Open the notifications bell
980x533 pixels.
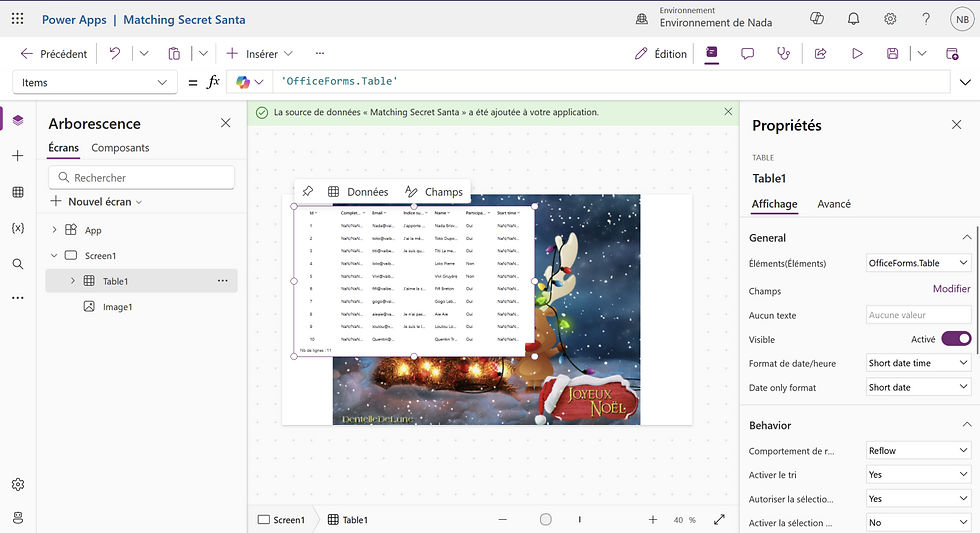(853, 19)
